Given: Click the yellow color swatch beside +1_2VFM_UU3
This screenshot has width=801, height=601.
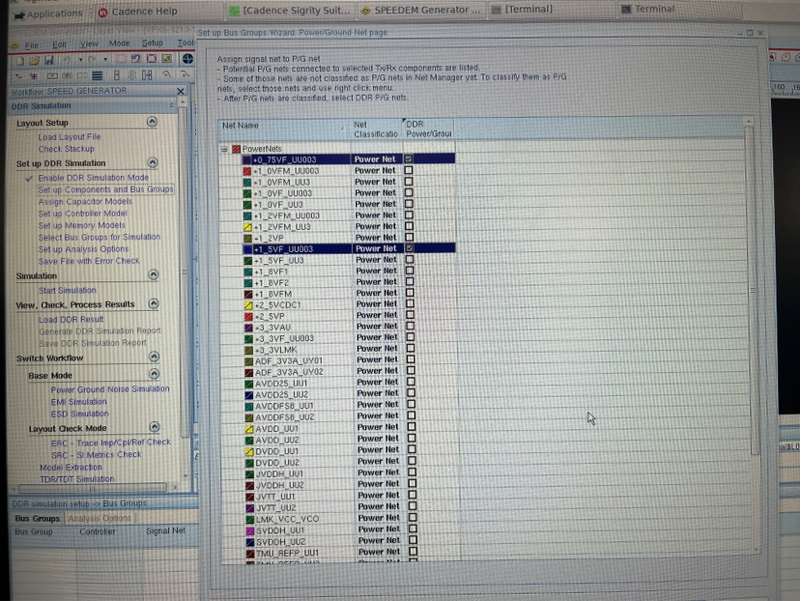Looking at the screenshot, I should [x=247, y=226].
